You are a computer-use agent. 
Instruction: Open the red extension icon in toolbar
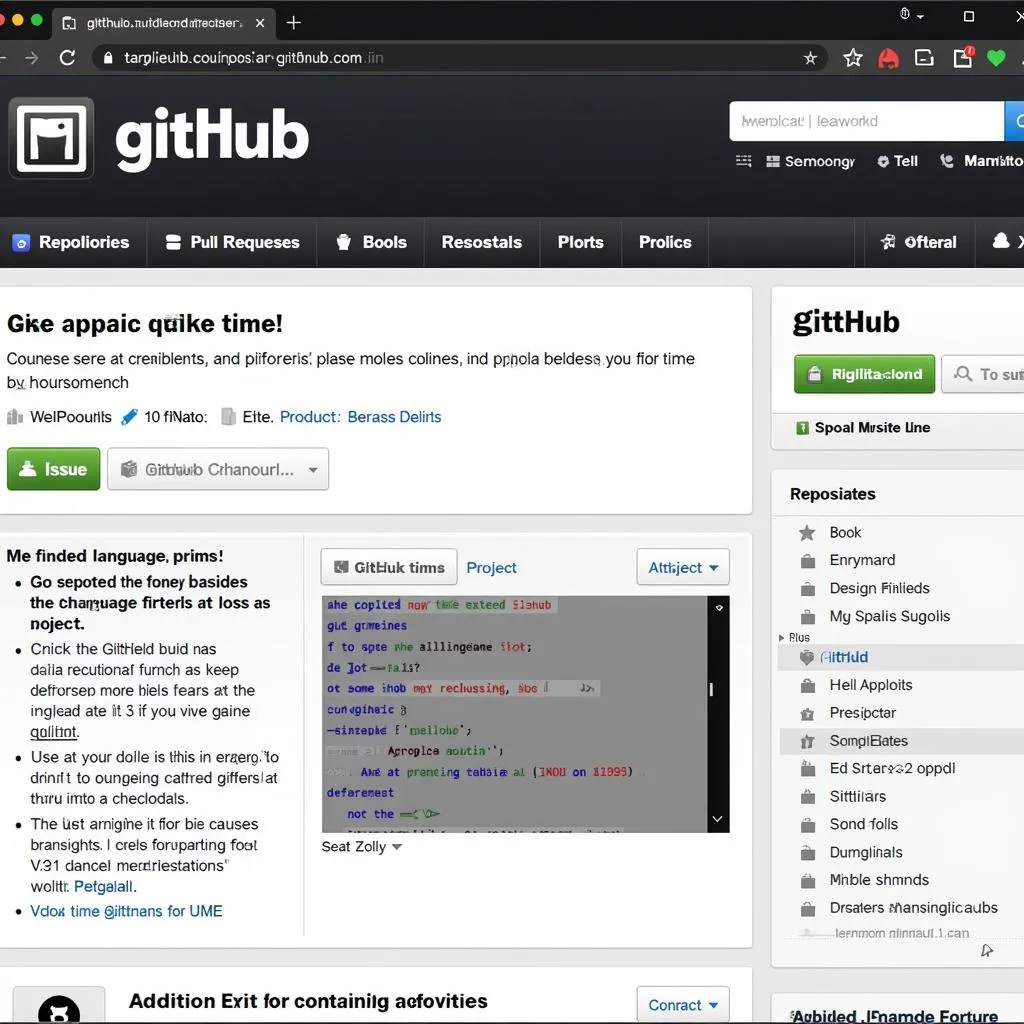tap(888, 59)
